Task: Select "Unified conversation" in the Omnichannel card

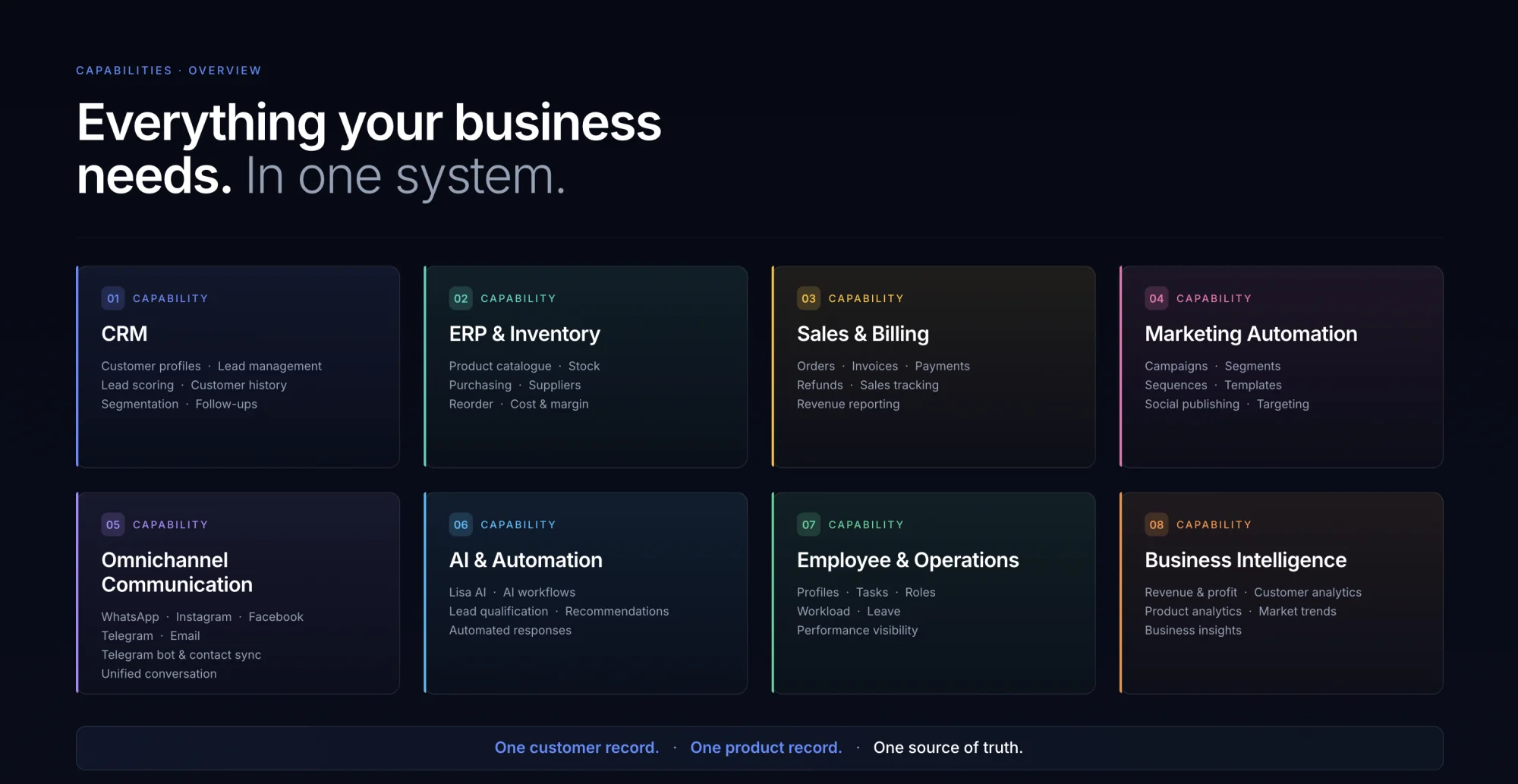Action: point(159,674)
